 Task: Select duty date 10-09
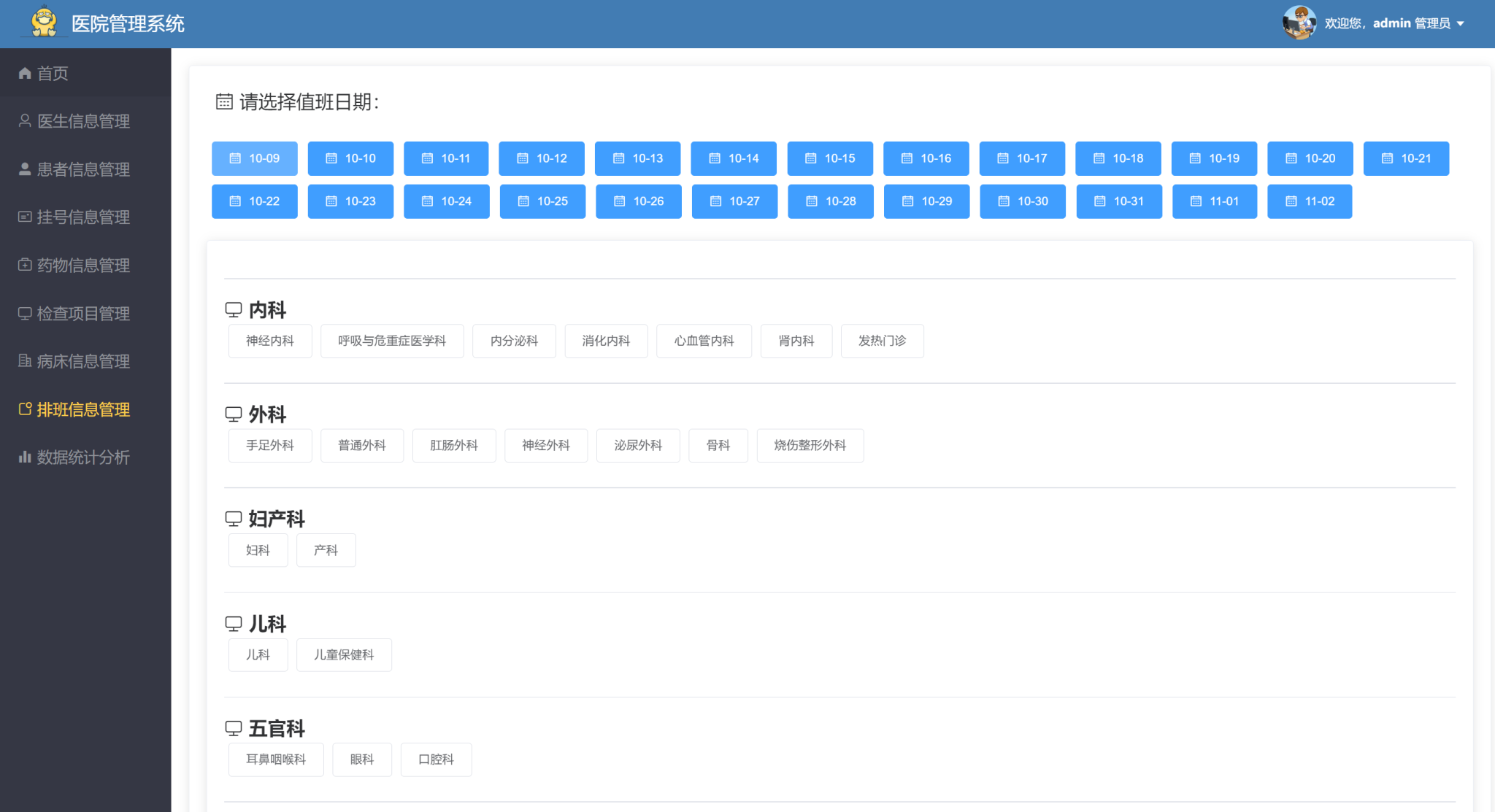255,158
